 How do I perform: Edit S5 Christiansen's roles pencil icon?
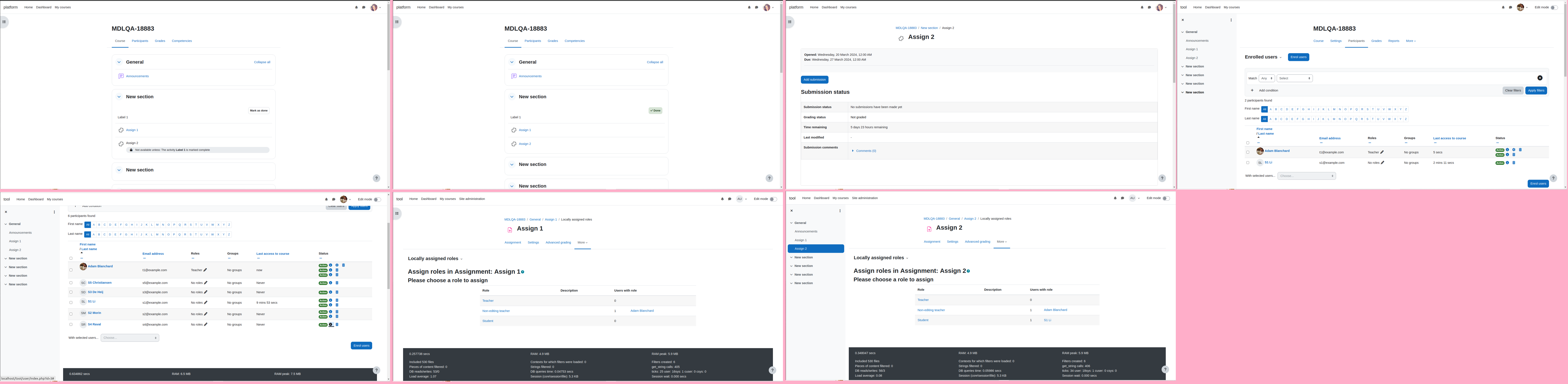coord(206,283)
